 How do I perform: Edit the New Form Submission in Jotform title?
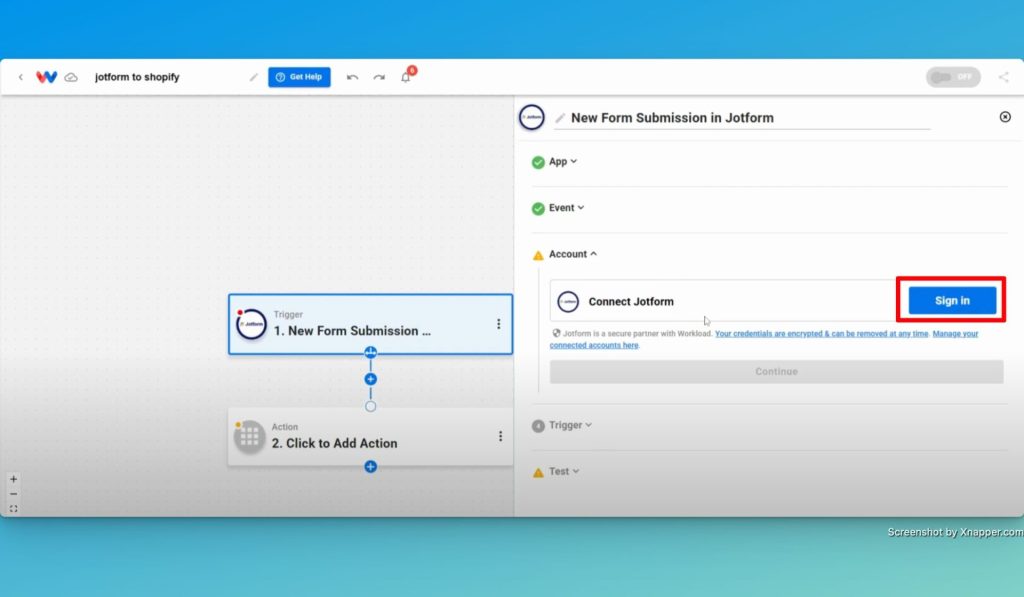click(672, 118)
